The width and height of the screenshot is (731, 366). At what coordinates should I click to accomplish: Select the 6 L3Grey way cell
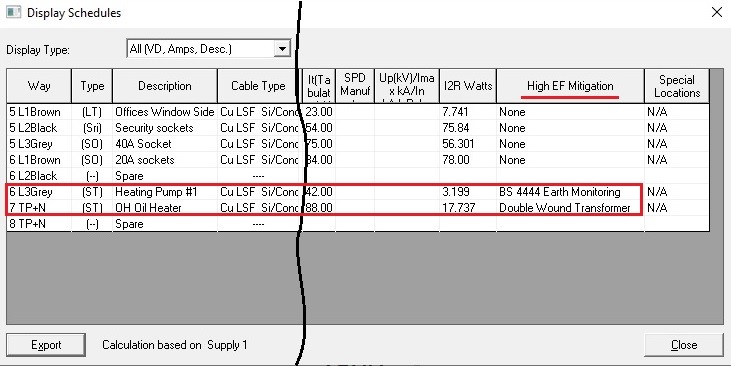(x=39, y=192)
